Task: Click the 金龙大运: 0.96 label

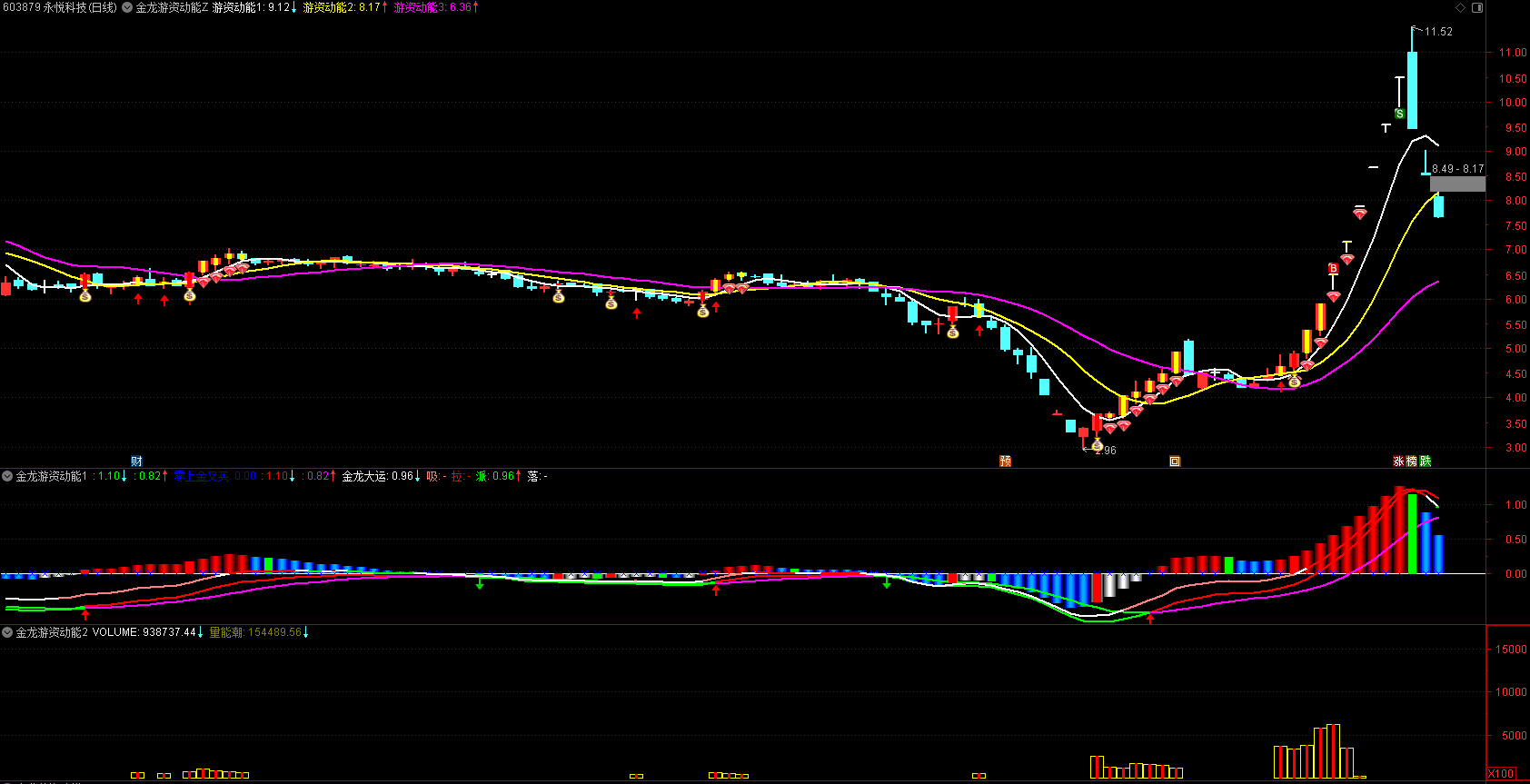Action: [x=381, y=476]
